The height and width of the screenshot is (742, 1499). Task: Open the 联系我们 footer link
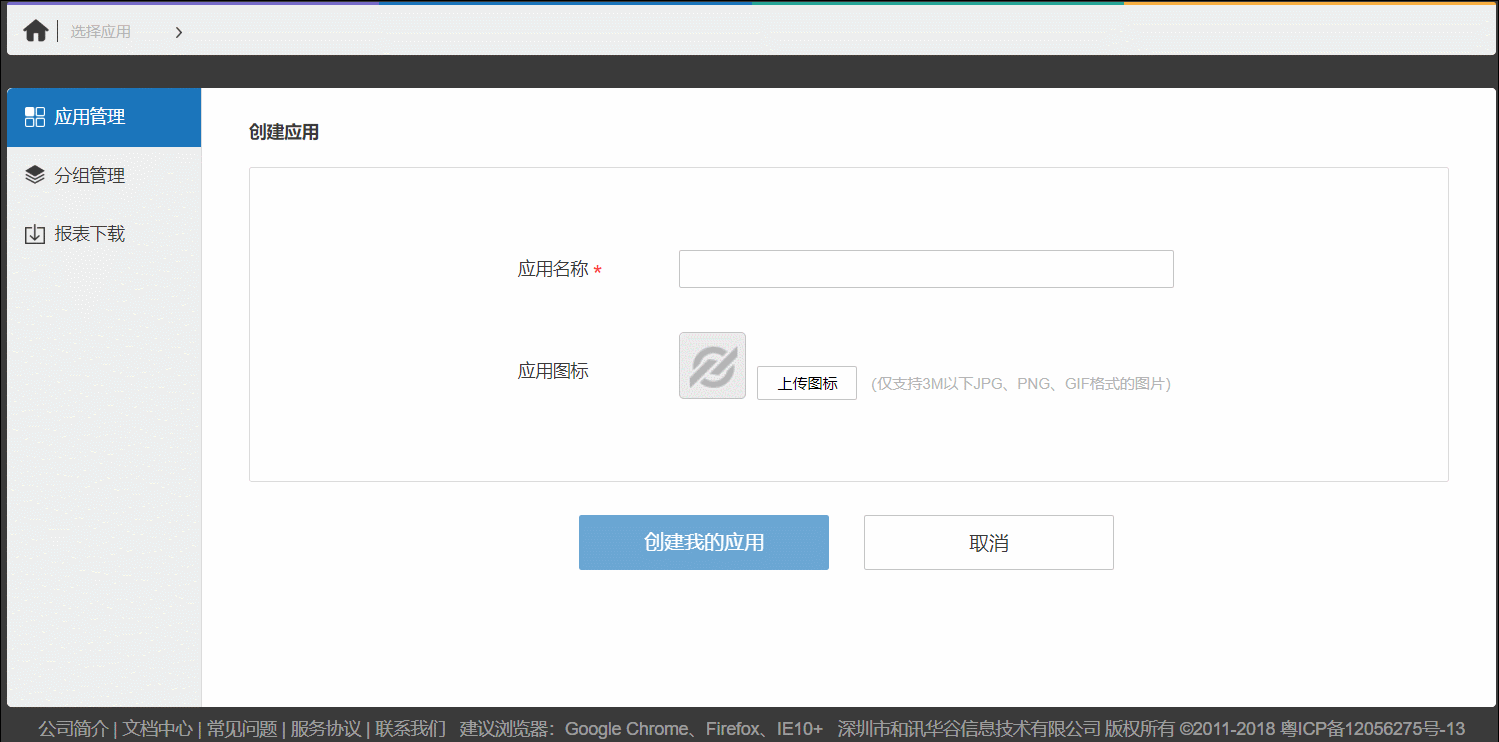[x=411, y=729]
